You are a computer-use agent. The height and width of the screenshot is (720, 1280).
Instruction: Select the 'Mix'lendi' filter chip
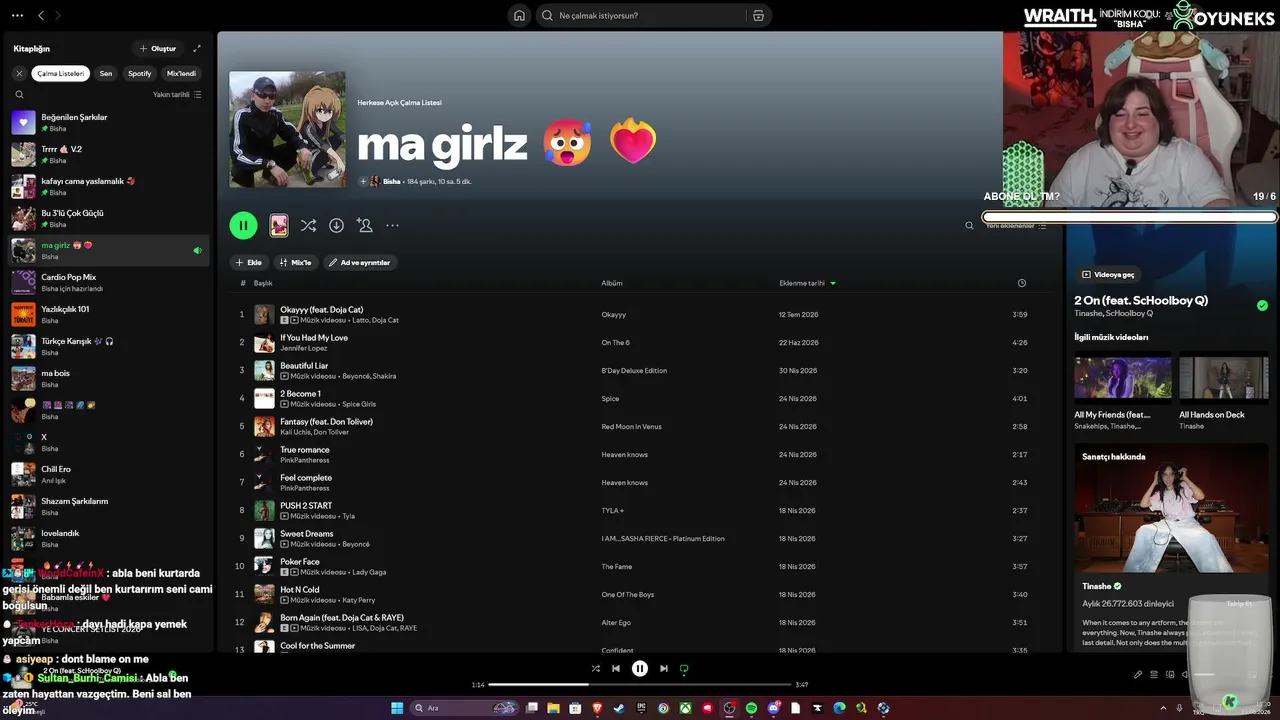point(181,73)
